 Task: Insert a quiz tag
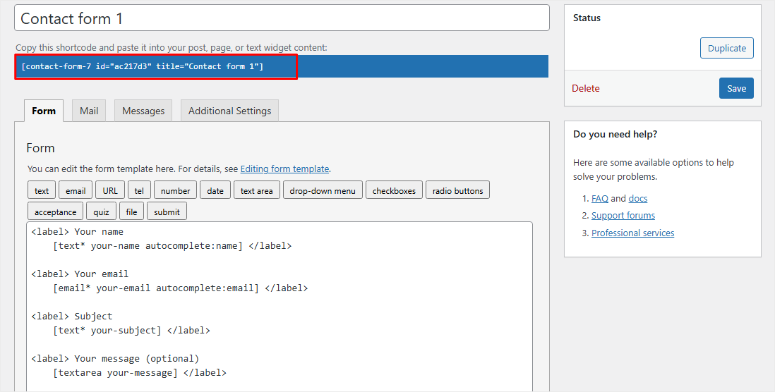pyautogui.click(x=101, y=212)
